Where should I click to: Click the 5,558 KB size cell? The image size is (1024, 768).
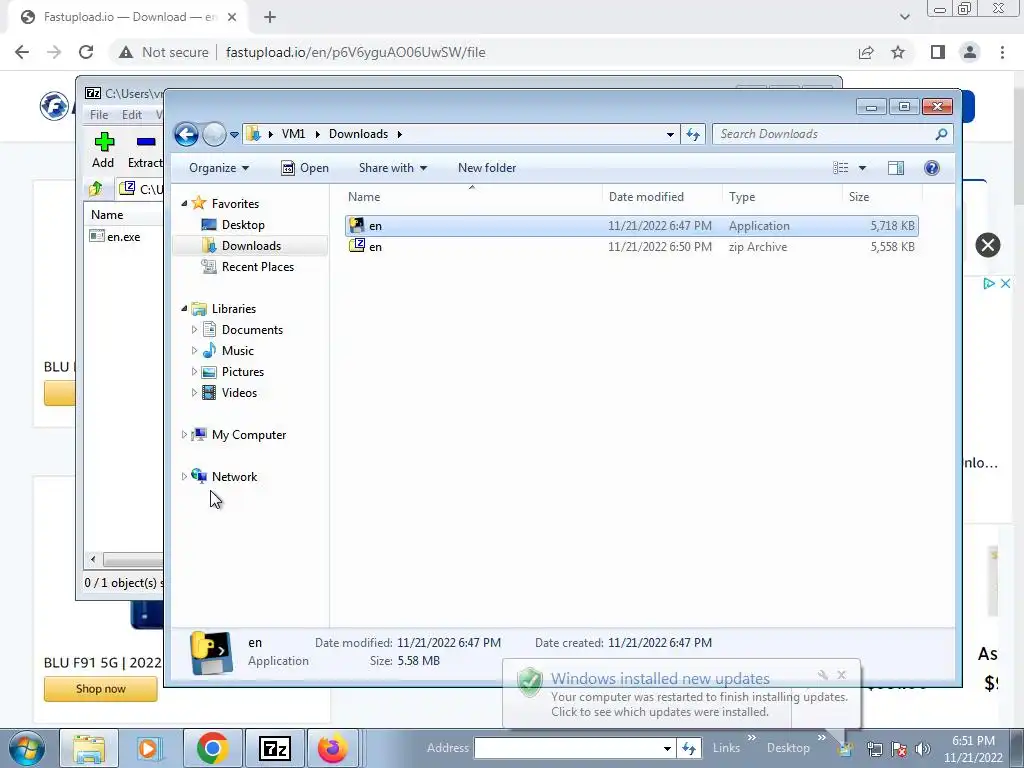(892, 247)
